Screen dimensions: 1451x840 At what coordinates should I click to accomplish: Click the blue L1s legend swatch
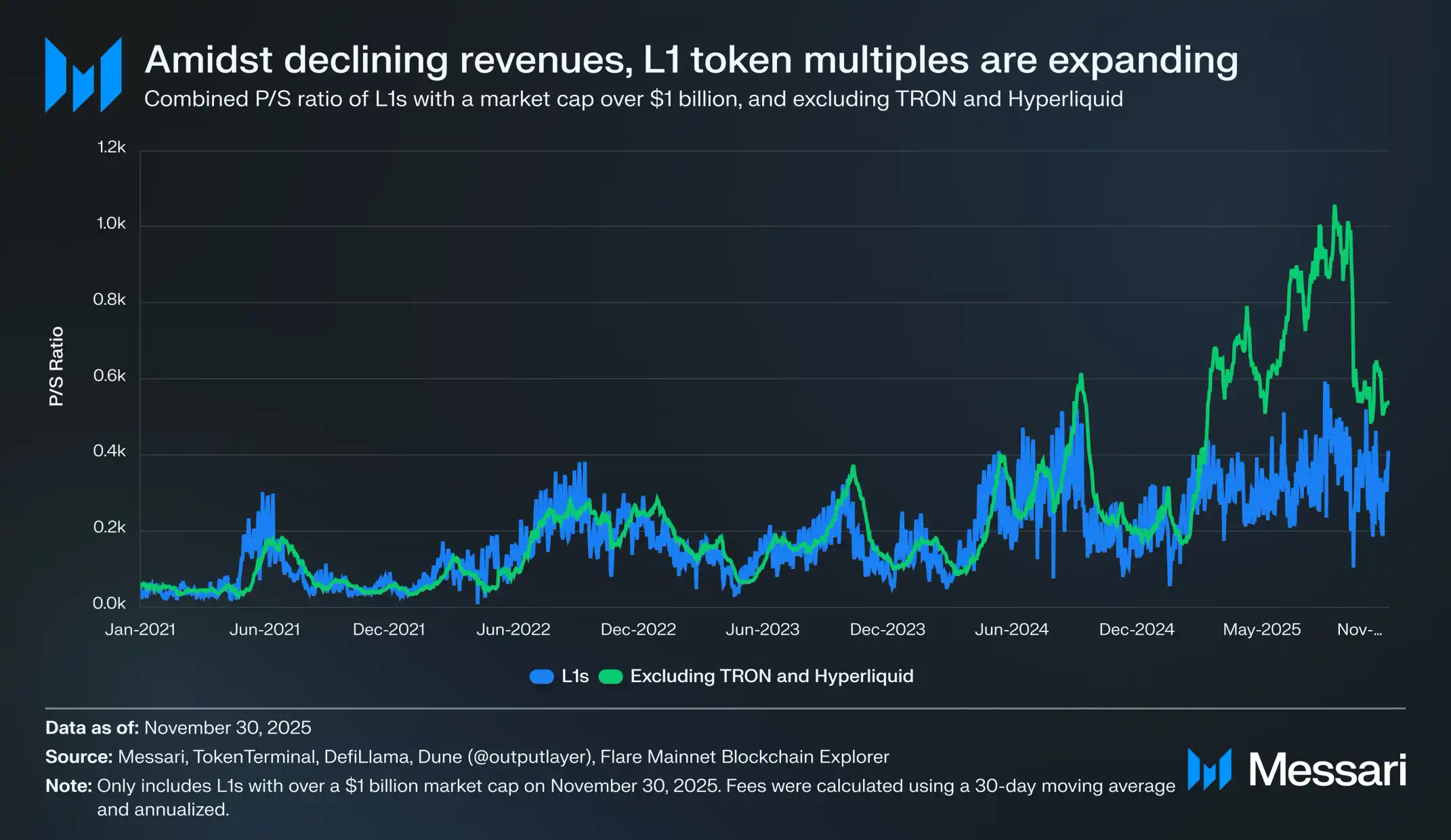(542, 677)
